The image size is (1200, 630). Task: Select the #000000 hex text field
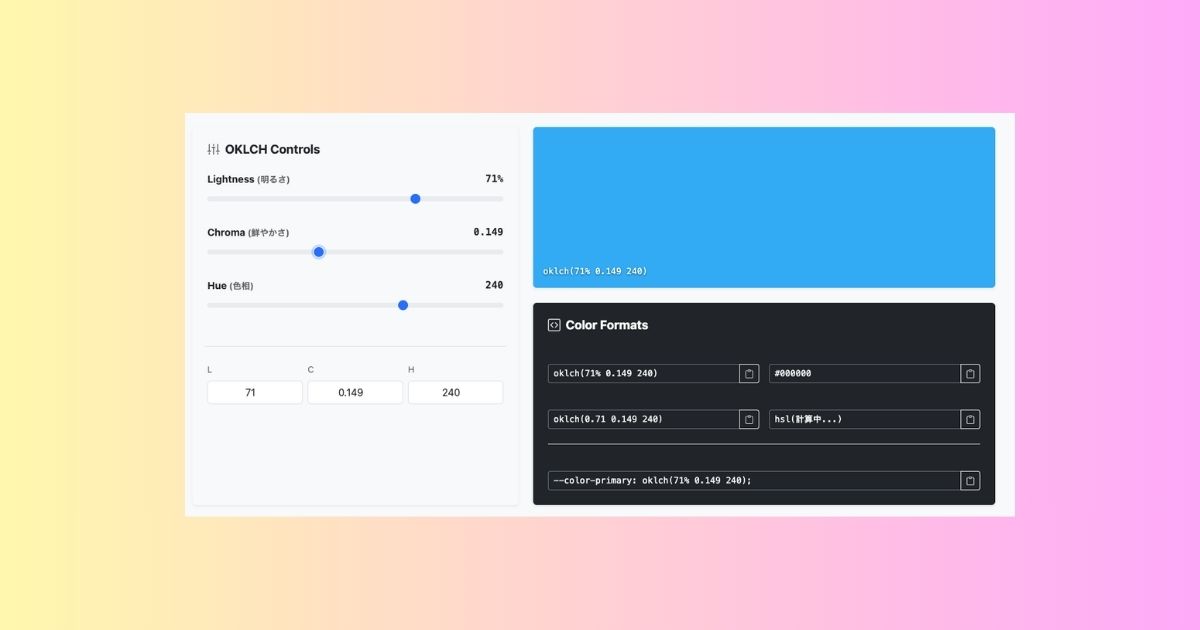pyautogui.click(x=864, y=374)
